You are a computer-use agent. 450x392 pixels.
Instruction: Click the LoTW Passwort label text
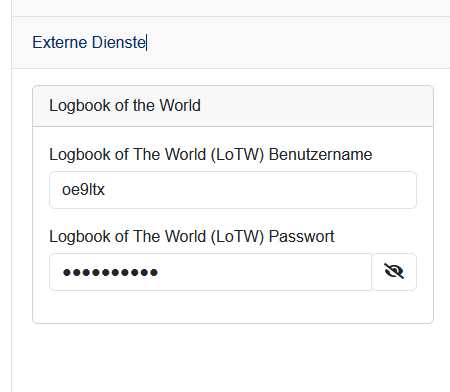point(192,237)
